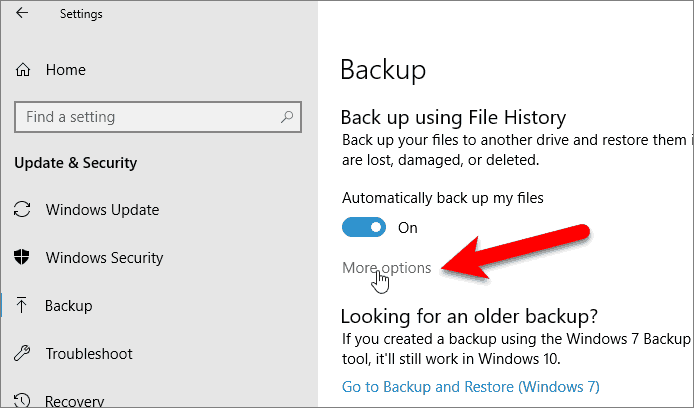This screenshot has width=694, height=408.
Task: Click the Home house icon
Action: pyautogui.click(x=22, y=70)
